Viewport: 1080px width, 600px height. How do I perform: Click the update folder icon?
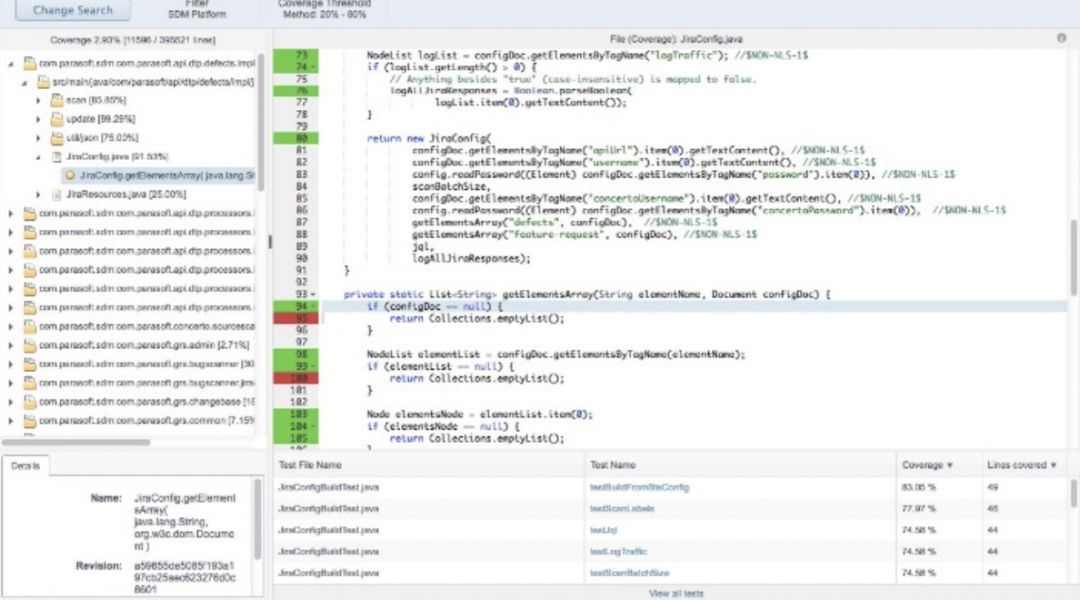coord(57,119)
